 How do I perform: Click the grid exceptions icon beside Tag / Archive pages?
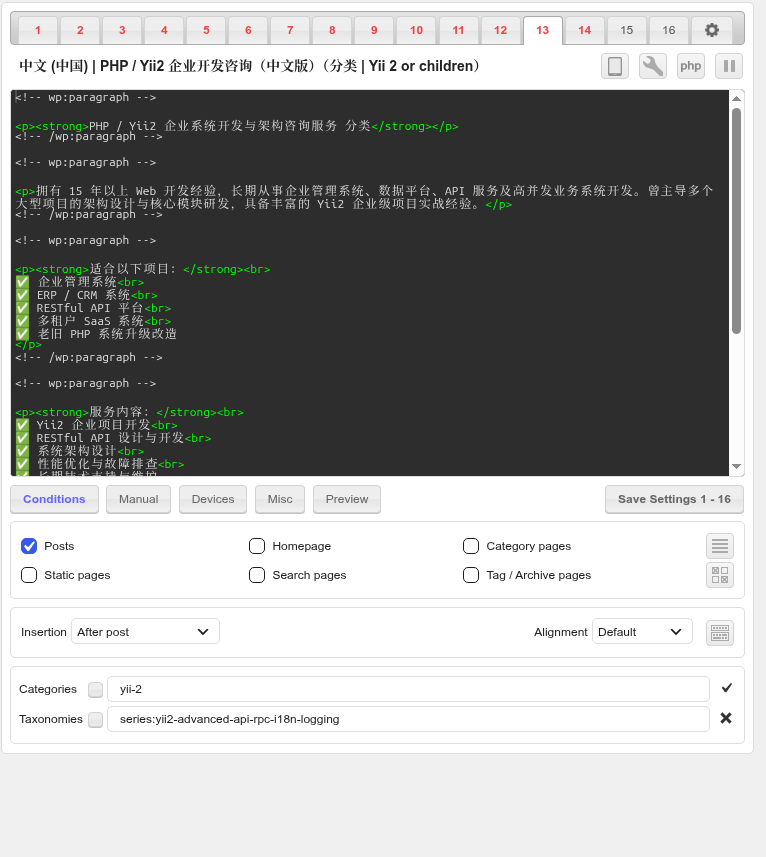[720, 575]
